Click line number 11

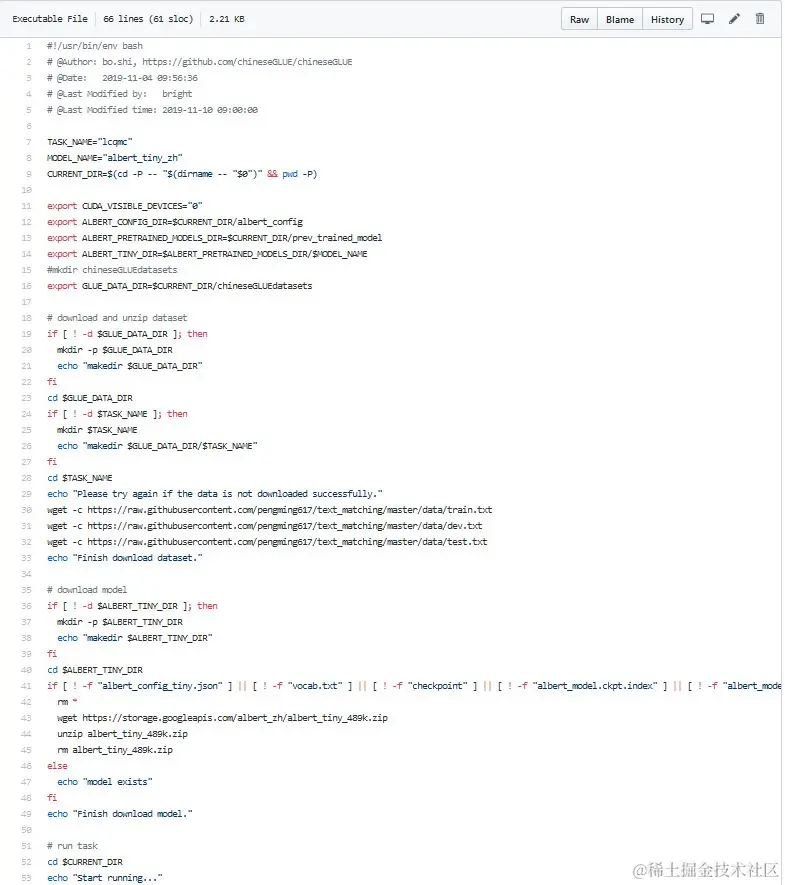click(x=27, y=206)
